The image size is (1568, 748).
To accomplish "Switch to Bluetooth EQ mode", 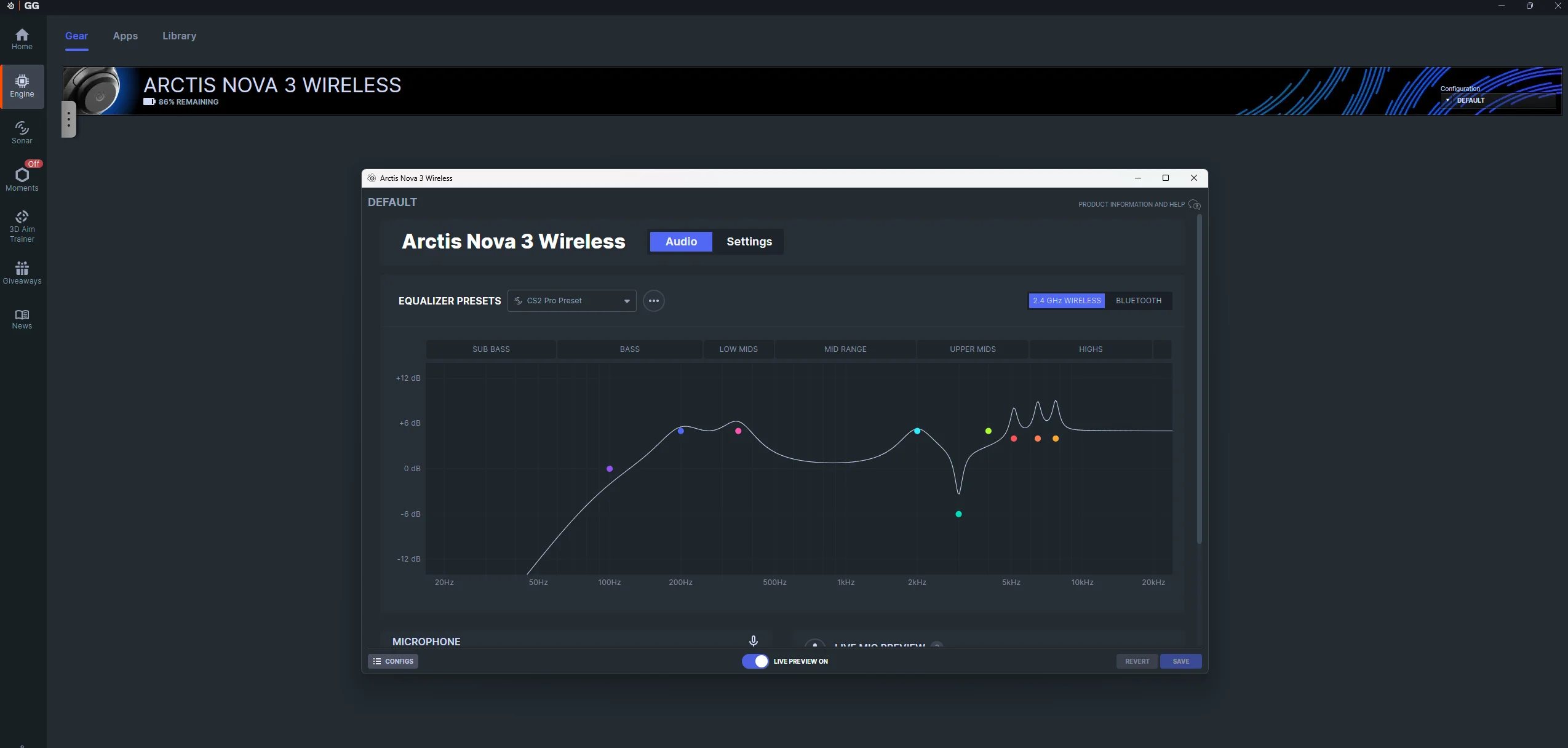I will pyautogui.click(x=1139, y=301).
